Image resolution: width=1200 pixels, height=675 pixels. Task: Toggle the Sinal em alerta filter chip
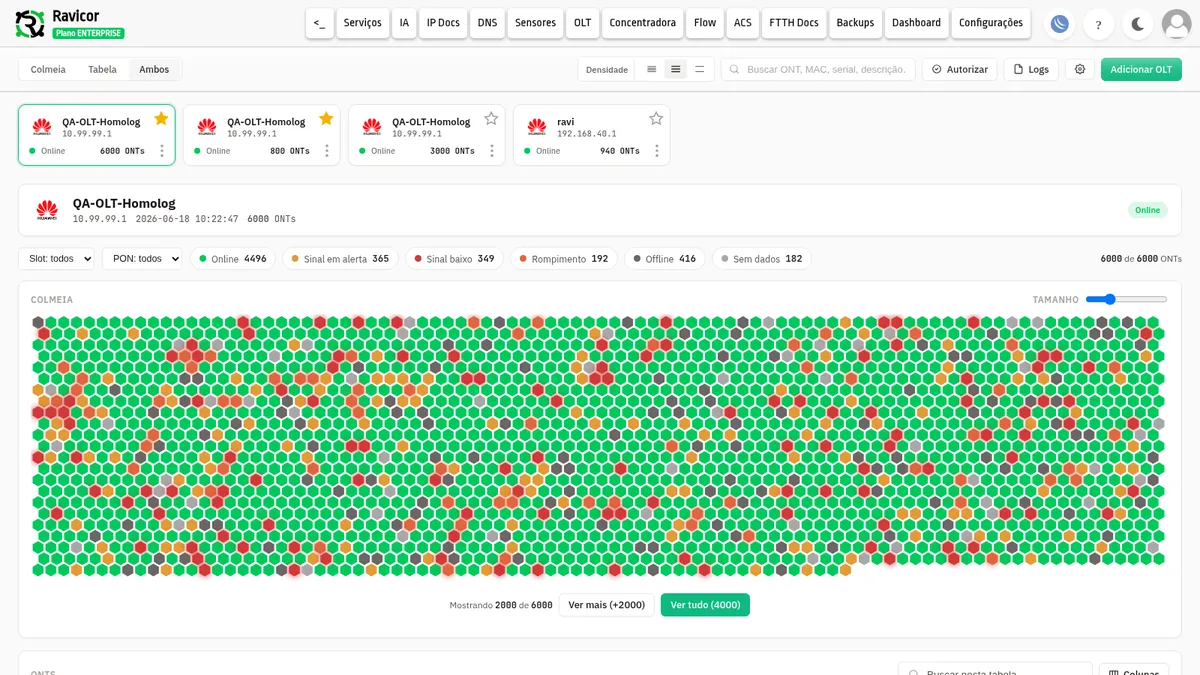coord(340,259)
